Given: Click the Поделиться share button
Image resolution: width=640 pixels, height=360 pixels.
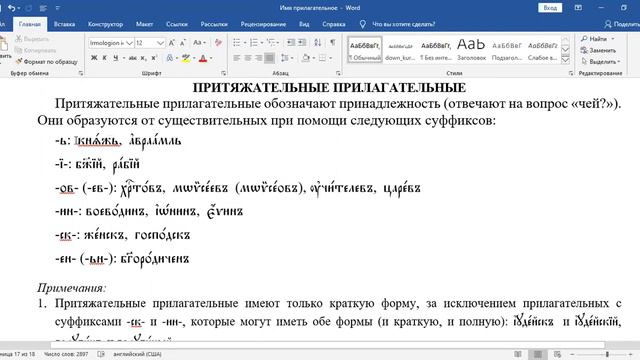Looking at the screenshot, I should click(621, 24).
